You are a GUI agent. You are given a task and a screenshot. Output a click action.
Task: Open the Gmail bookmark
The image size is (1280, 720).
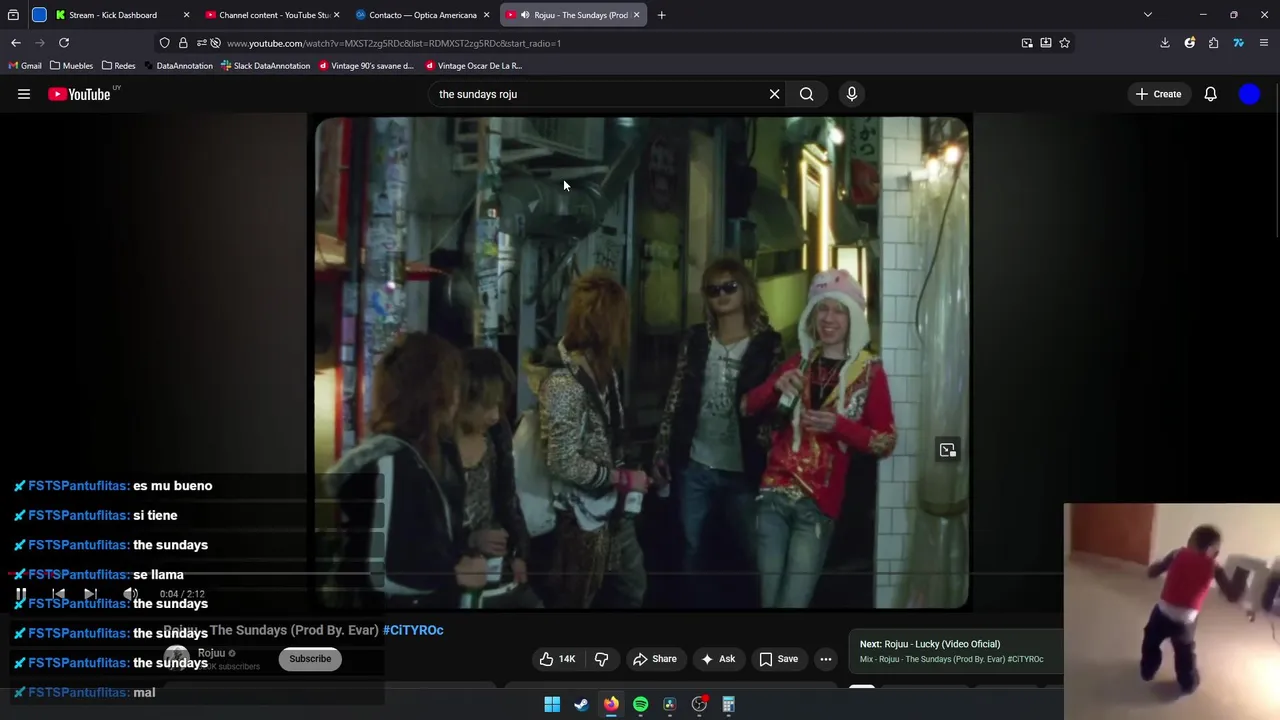25,66
